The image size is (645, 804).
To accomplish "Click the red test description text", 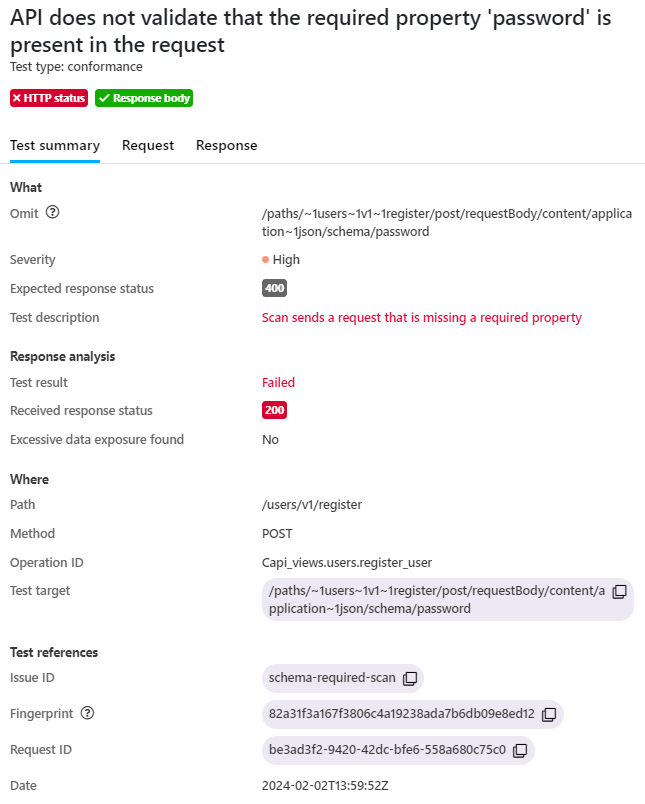I will pos(421,317).
